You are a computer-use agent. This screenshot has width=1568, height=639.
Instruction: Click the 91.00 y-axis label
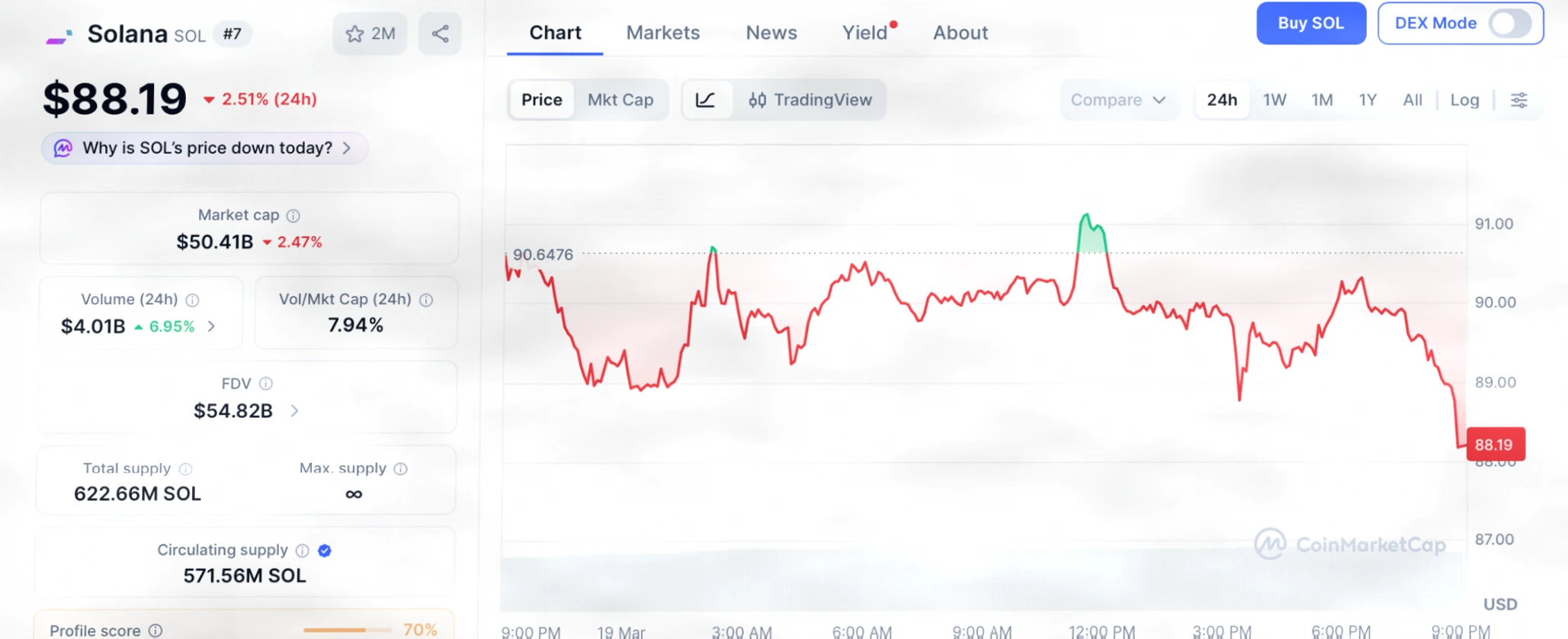tap(1494, 224)
